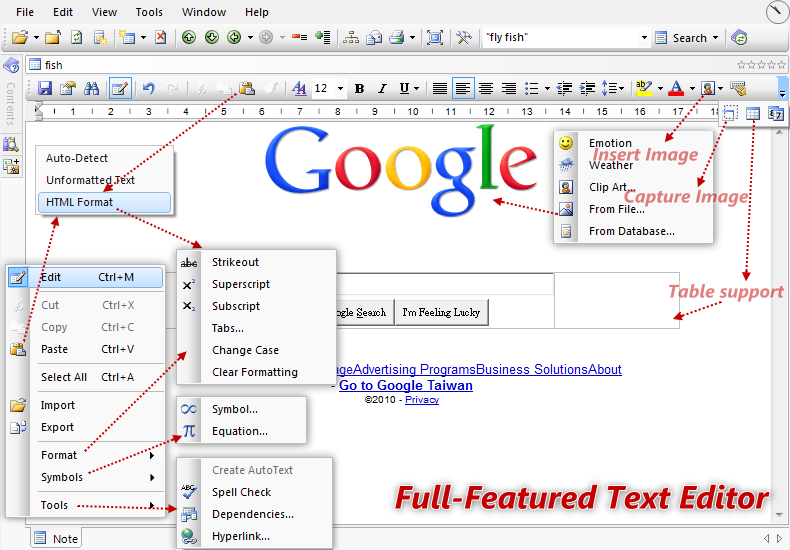
Task: Click the text highlight color swatch
Action: 643,89
